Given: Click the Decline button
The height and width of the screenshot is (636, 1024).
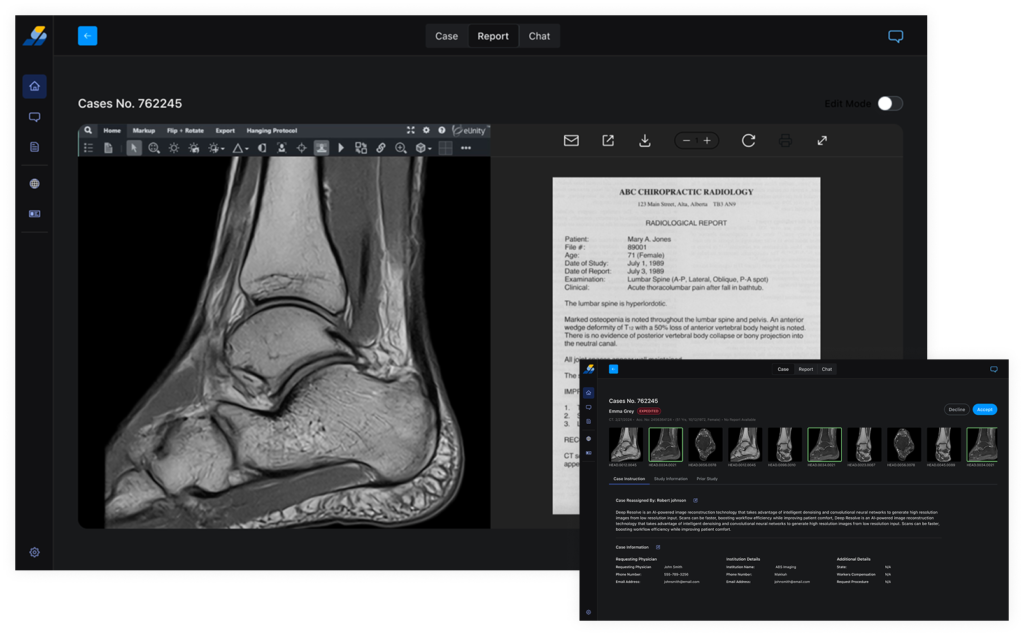Looking at the screenshot, I should point(956,409).
